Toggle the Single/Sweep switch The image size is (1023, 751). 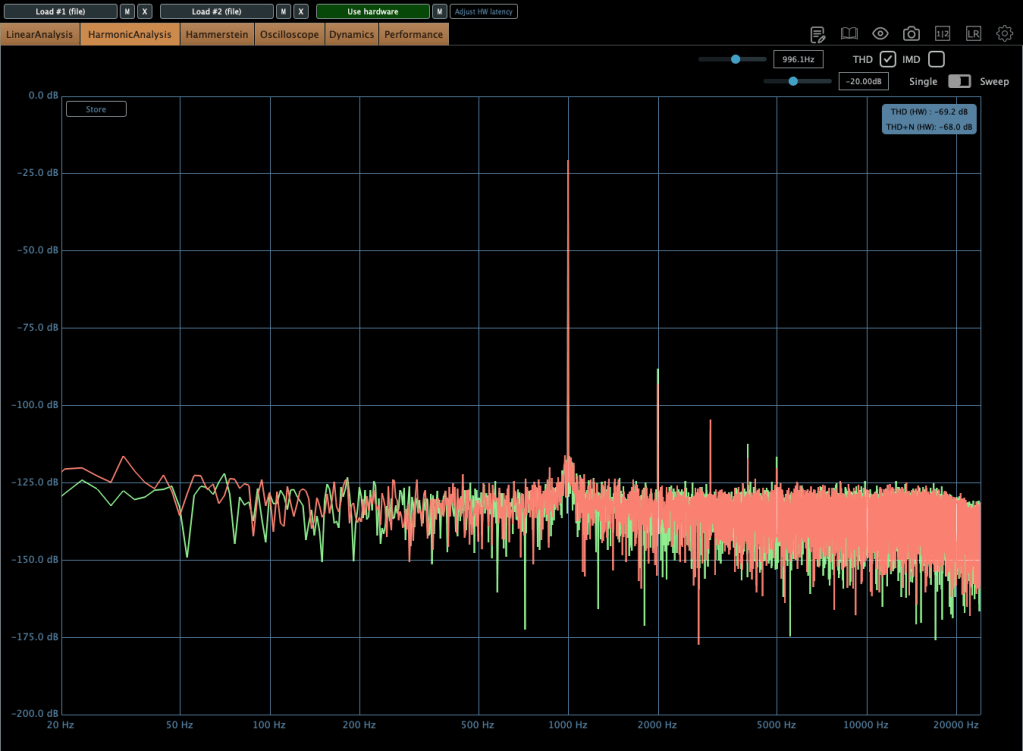[x=959, y=81]
